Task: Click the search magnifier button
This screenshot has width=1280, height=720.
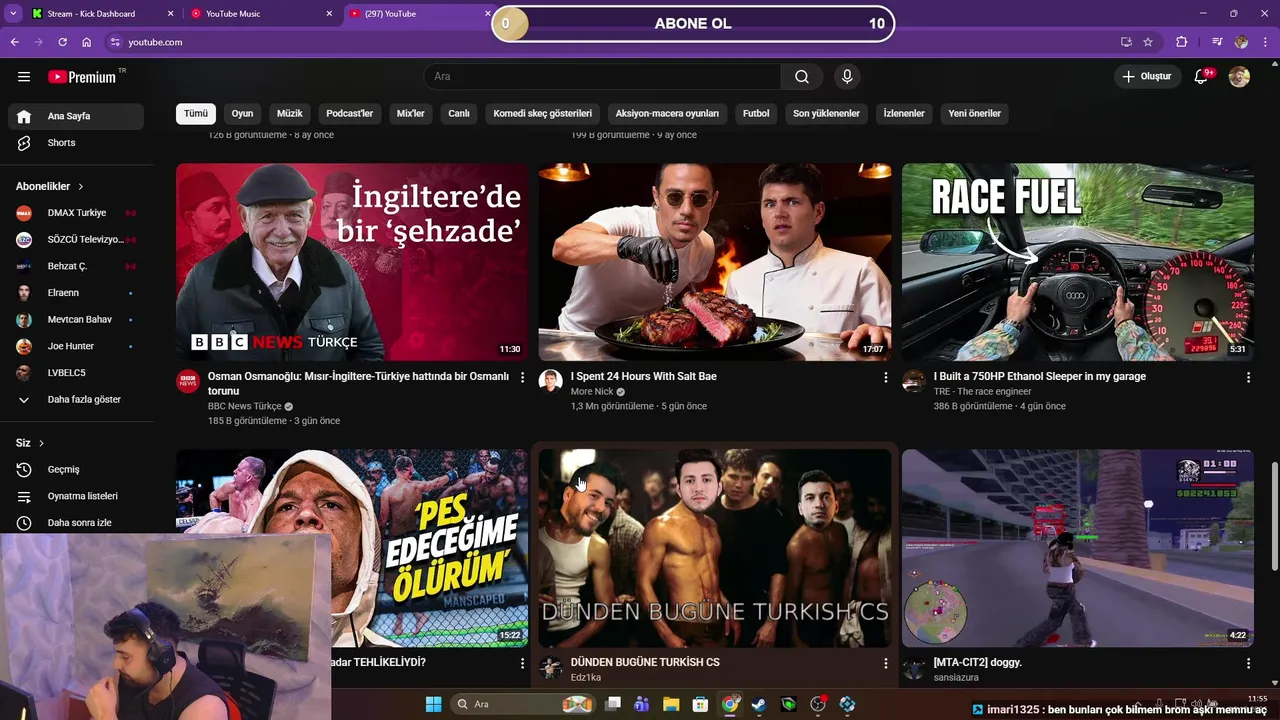Action: click(802, 77)
